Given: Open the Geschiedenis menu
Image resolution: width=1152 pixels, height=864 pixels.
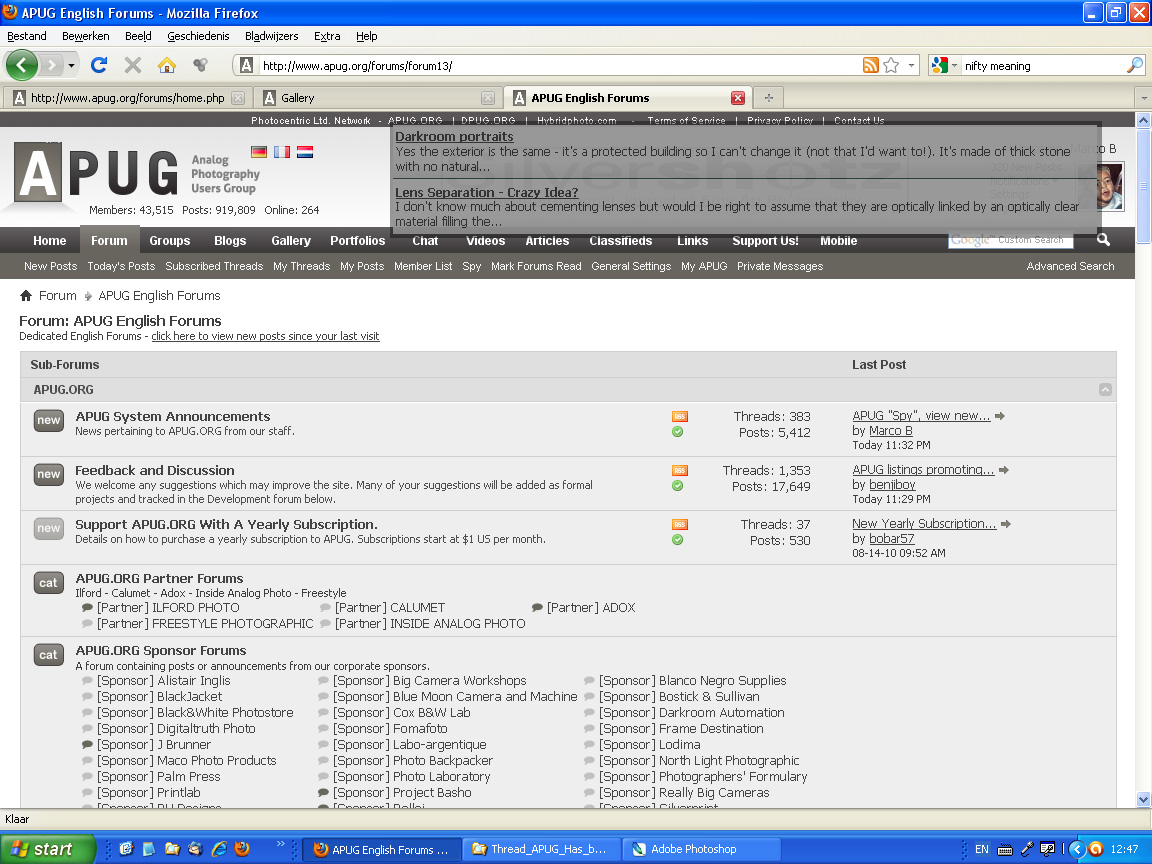Looking at the screenshot, I should pyautogui.click(x=198, y=36).
